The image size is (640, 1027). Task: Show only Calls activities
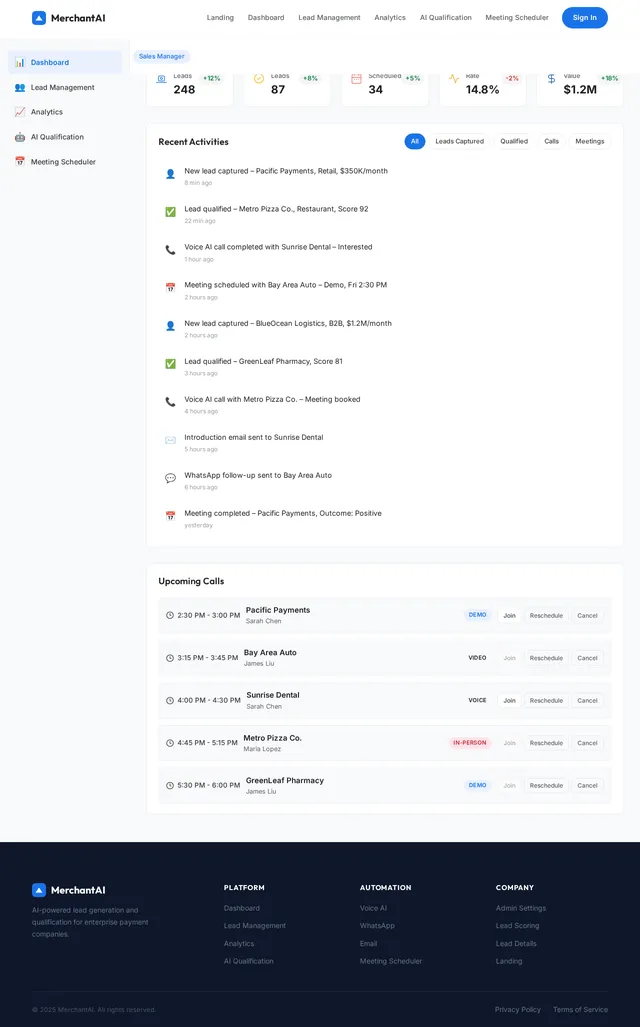click(552, 141)
